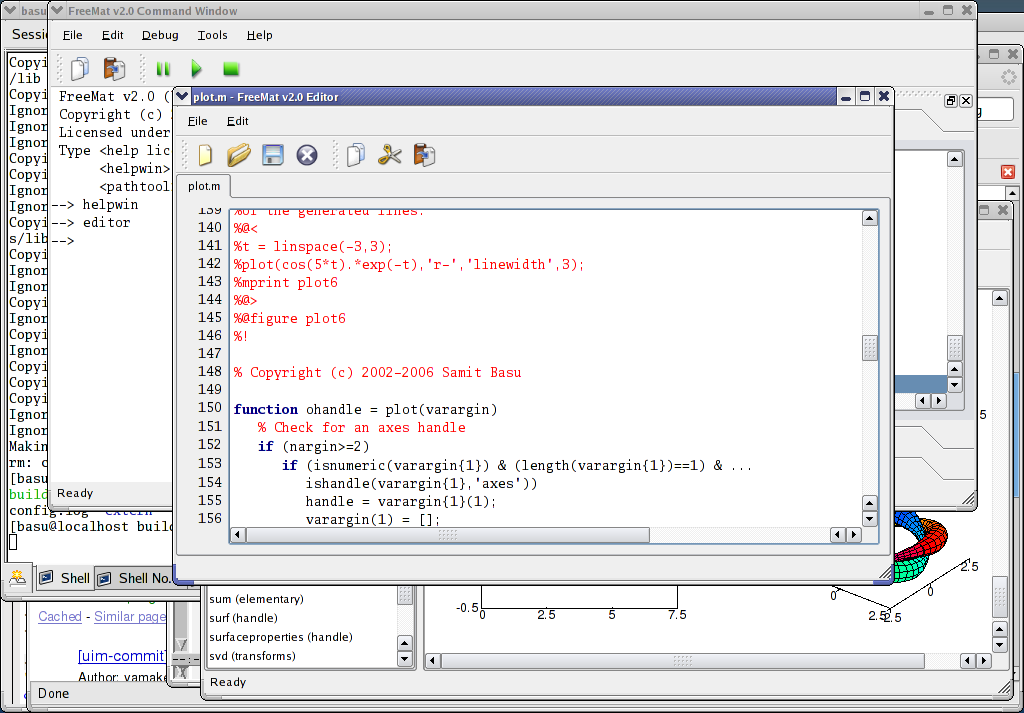
Task: Click the '--> editor' line in Command Window
Action: (x=91, y=222)
